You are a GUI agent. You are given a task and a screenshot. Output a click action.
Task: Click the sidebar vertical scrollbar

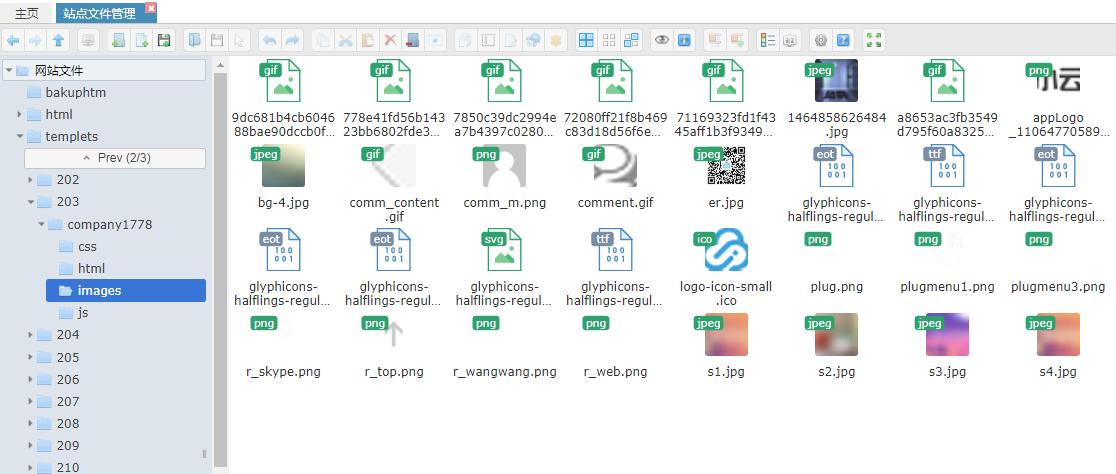pyautogui.click(x=221, y=270)
